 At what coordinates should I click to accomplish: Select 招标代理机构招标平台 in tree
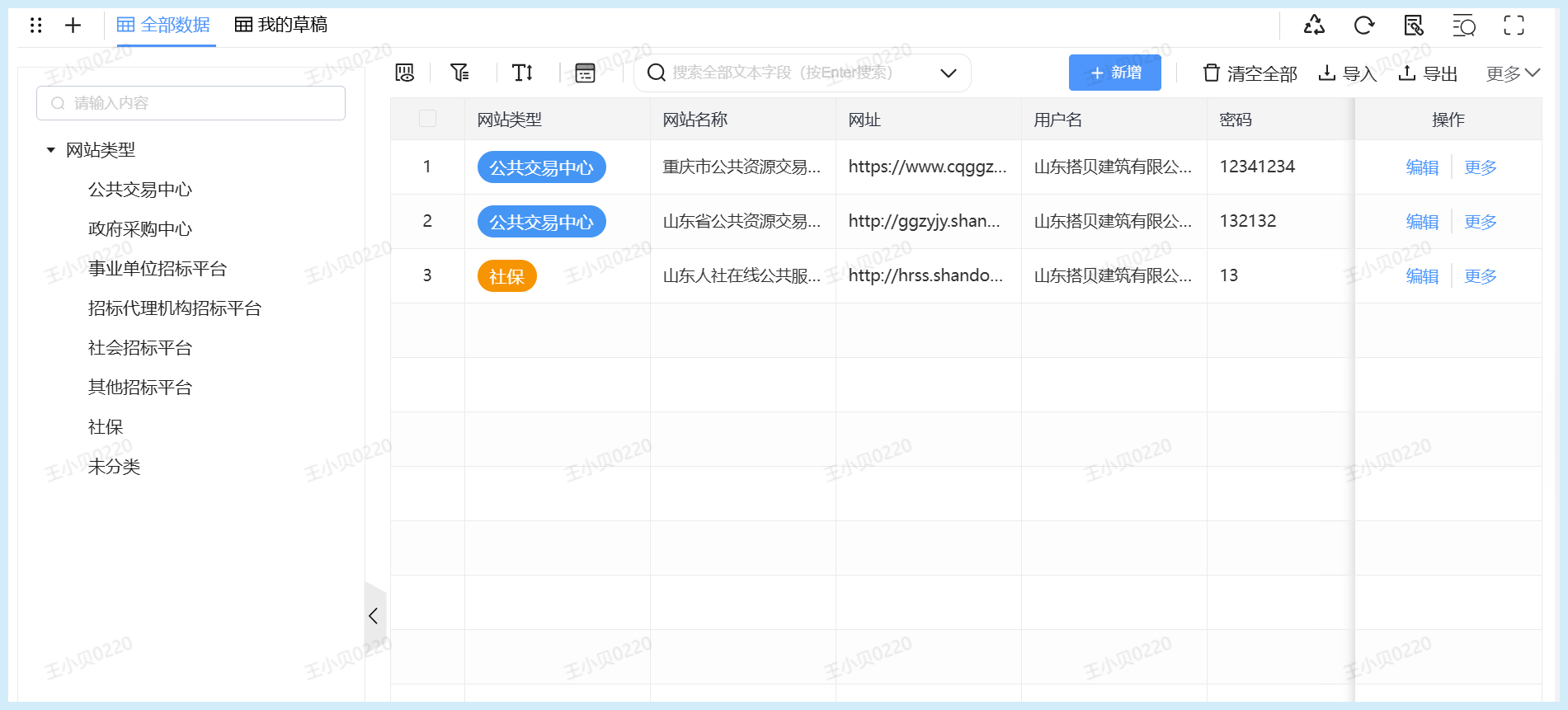click(x=175, y=308)
